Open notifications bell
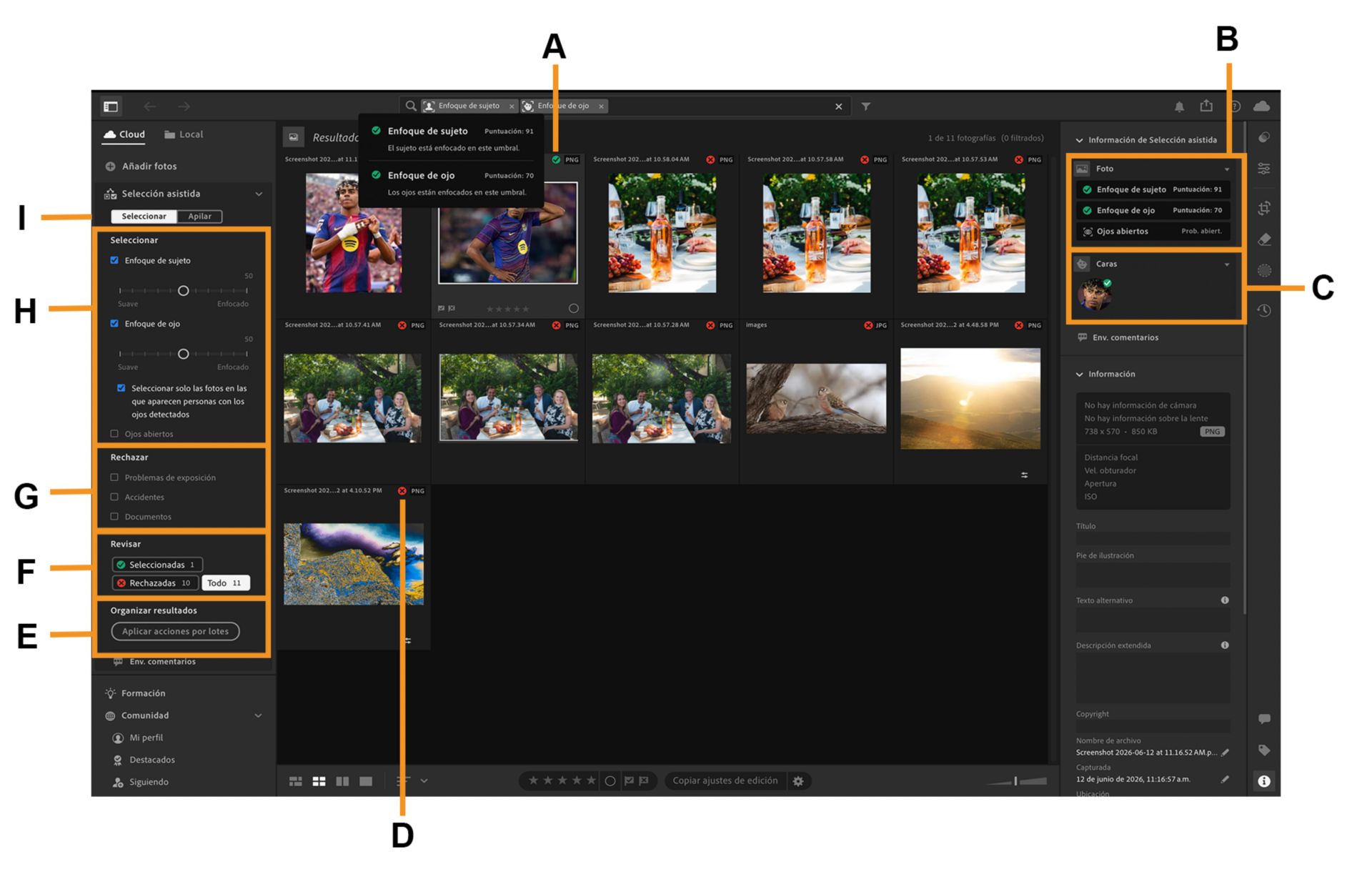 coord(1179,106)
